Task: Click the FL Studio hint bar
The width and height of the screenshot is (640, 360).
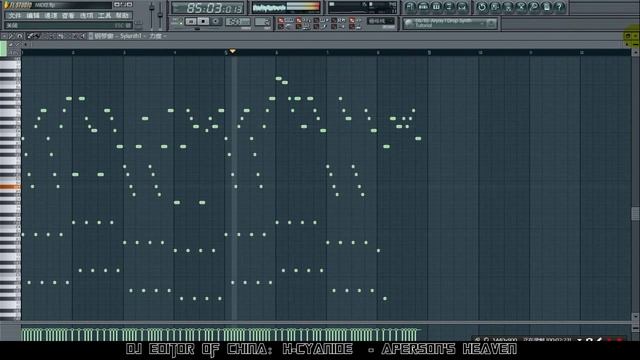Action: [68, 25]
